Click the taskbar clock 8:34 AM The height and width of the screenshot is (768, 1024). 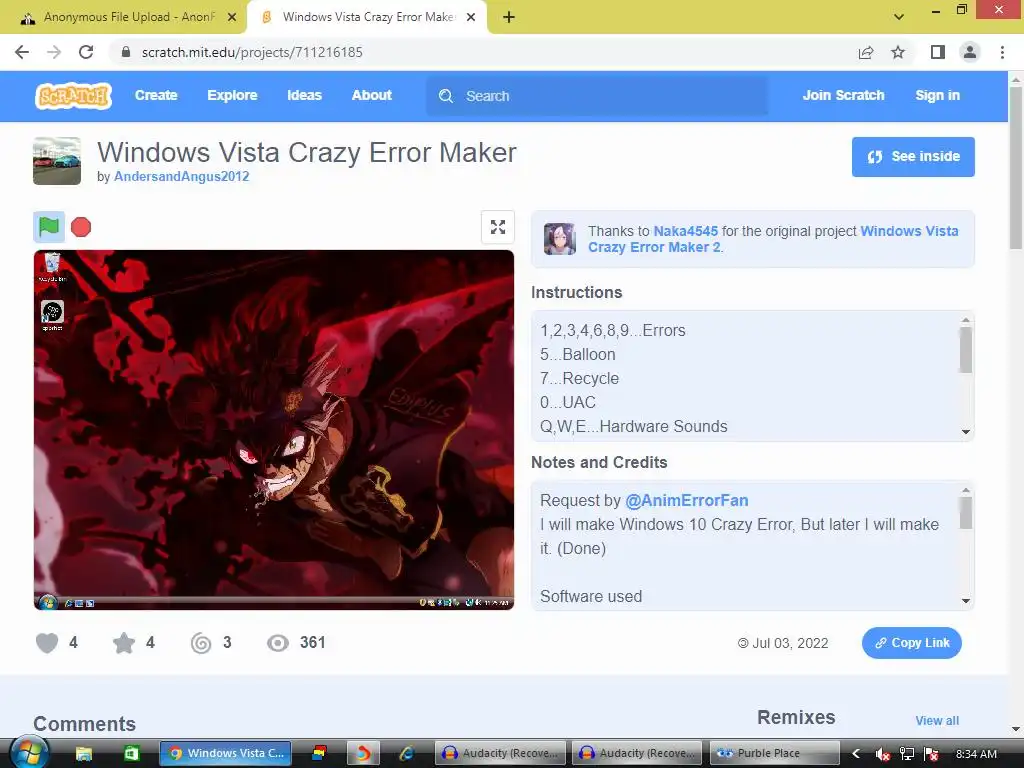coord(976,754)
